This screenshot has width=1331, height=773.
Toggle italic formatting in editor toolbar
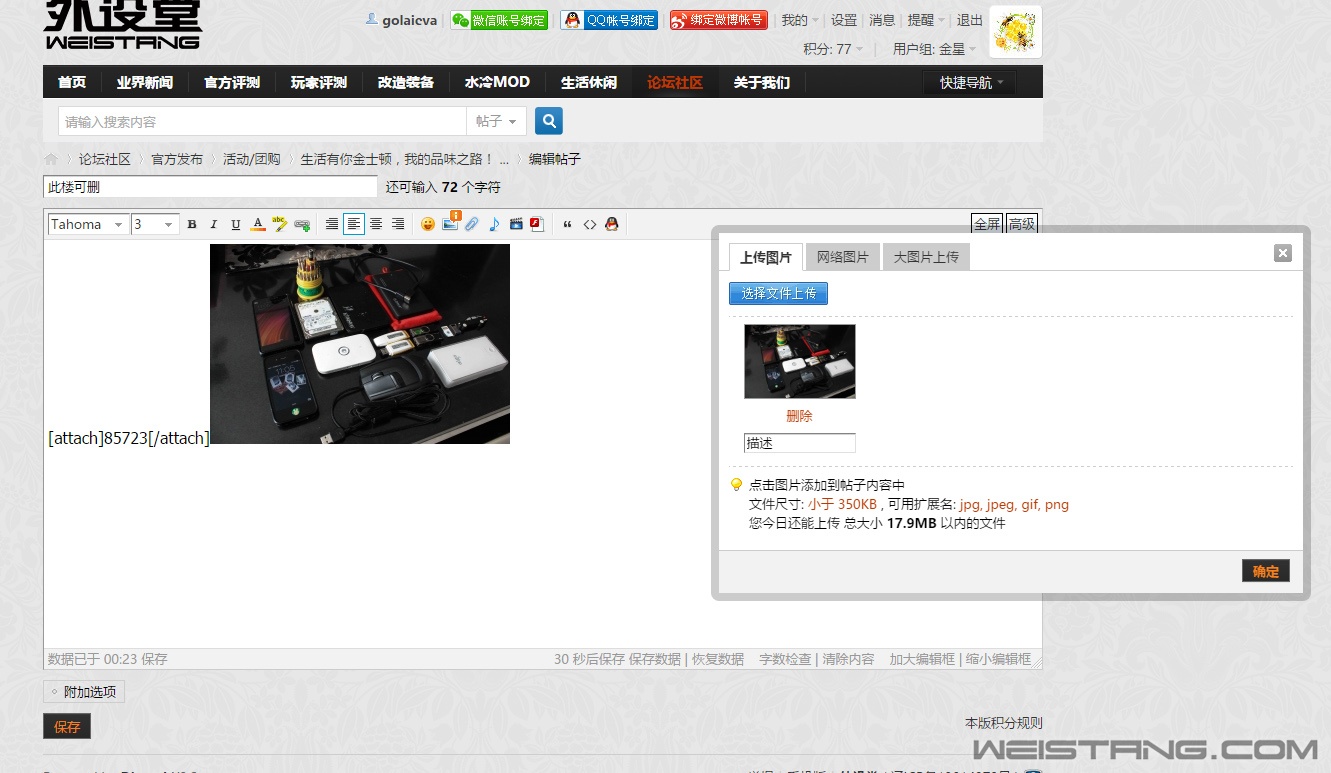click(x=213, y=224)
